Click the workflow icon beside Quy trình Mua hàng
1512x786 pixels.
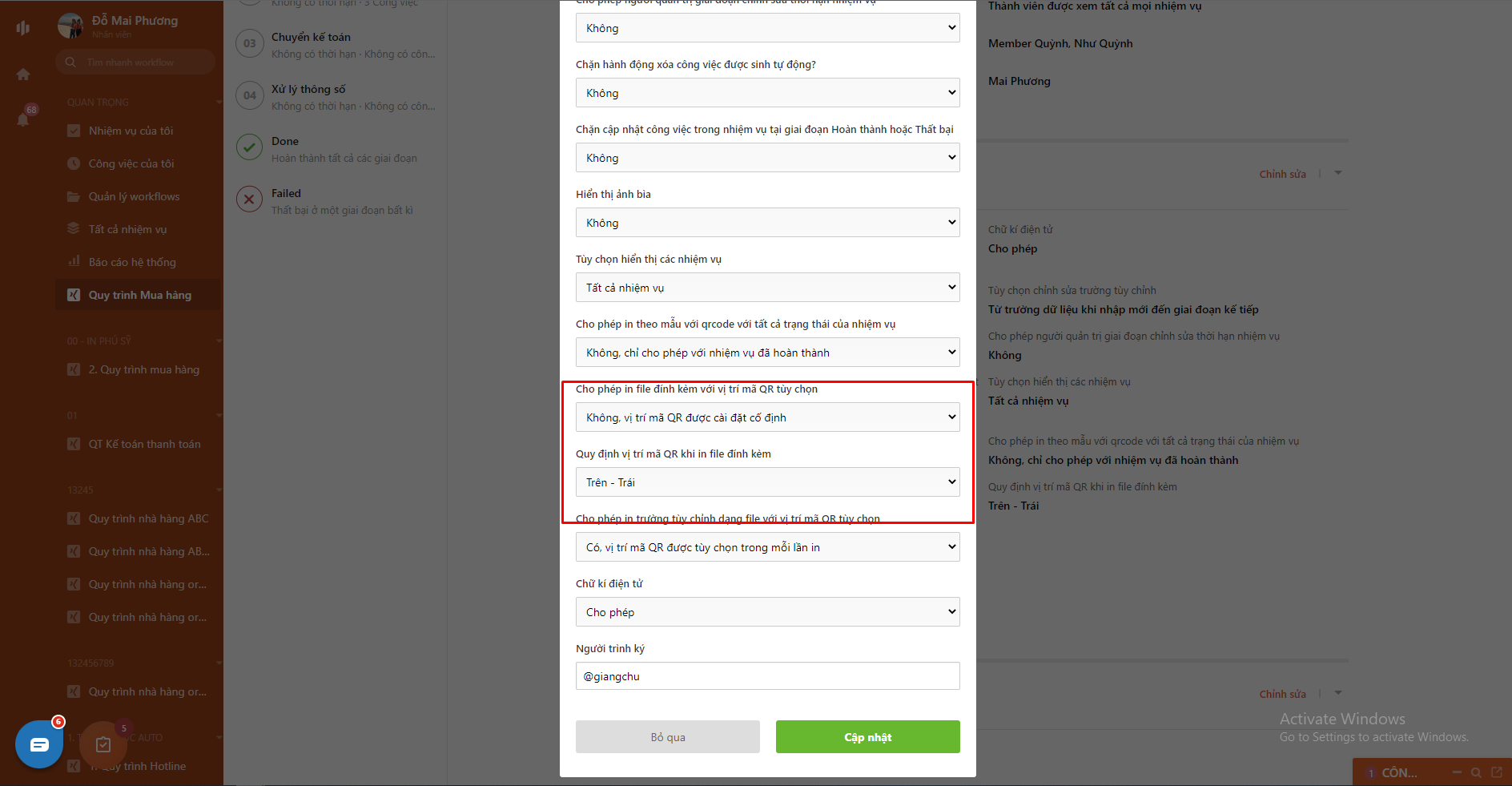(x=74, y=295)
